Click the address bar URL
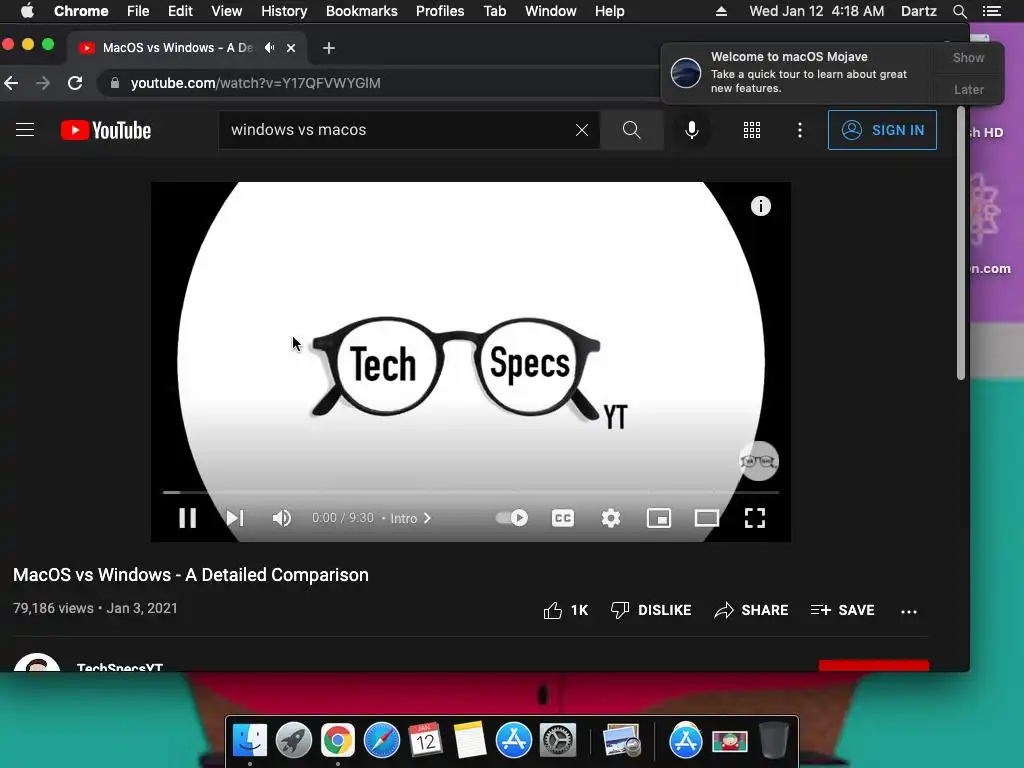 pyautogui.click(x=255, y=83)
